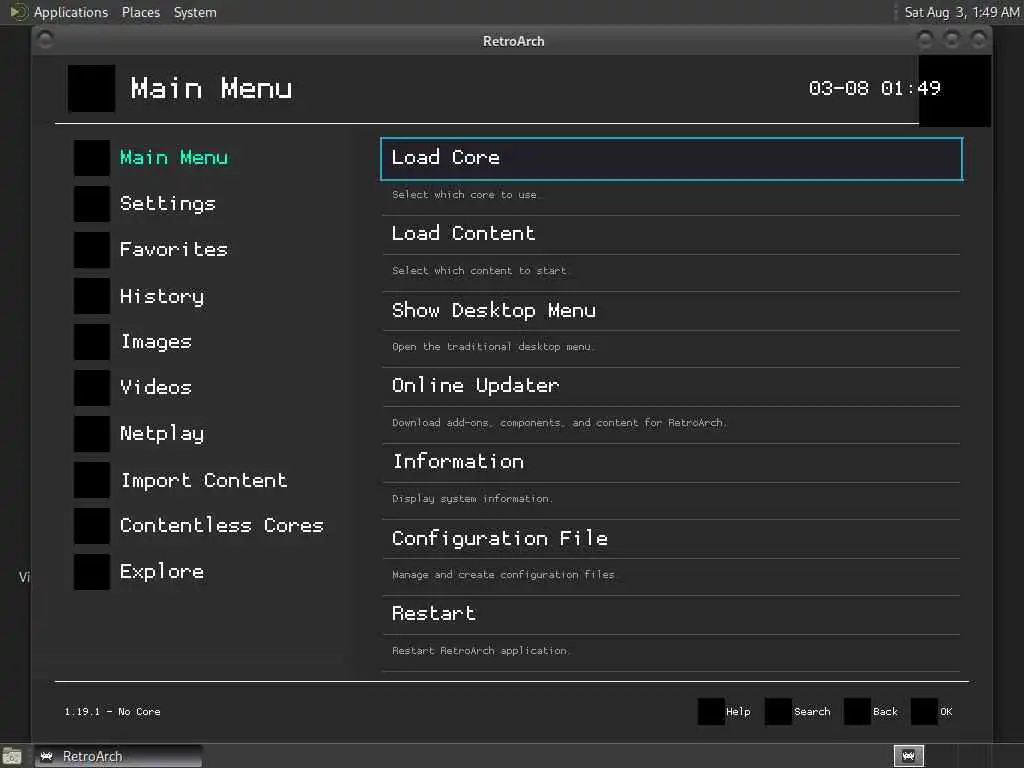This screenshot has width=1024, height=768.
Task: Click the OK label in footer
Action: pyautogui.click(x=946, y=712)
